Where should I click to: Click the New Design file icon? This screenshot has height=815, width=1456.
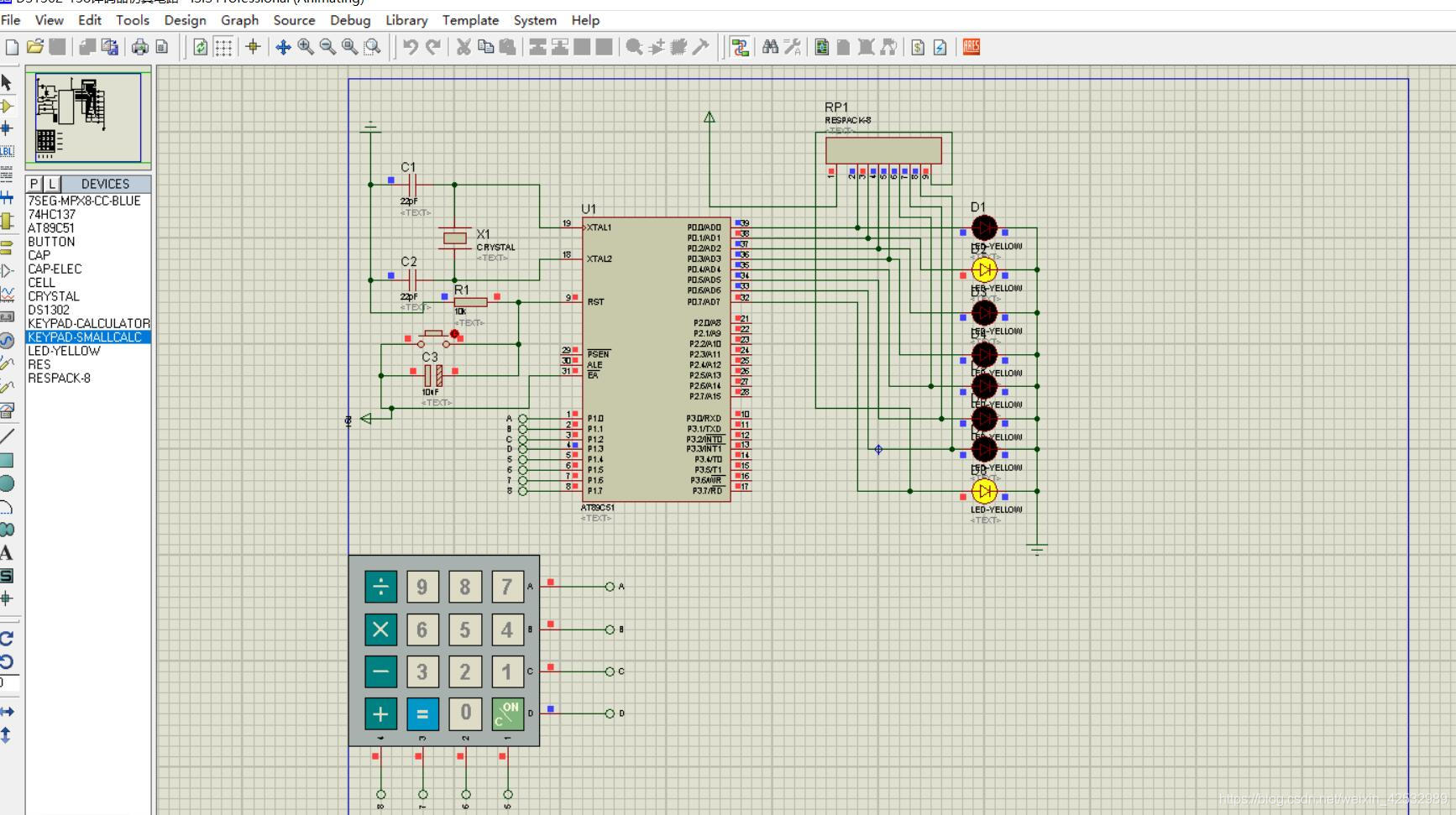(12, 47)
